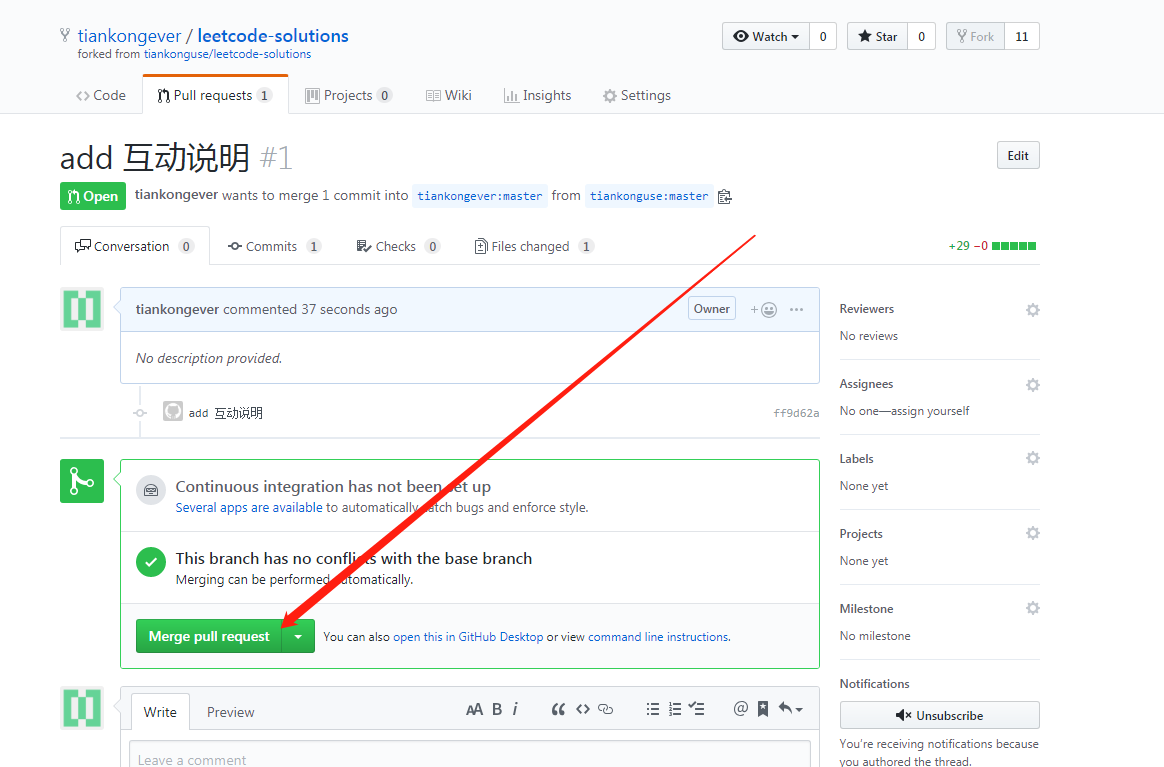Open the commit 'add 互动说明' link
1164x767 pixels.
click(226, 413)
